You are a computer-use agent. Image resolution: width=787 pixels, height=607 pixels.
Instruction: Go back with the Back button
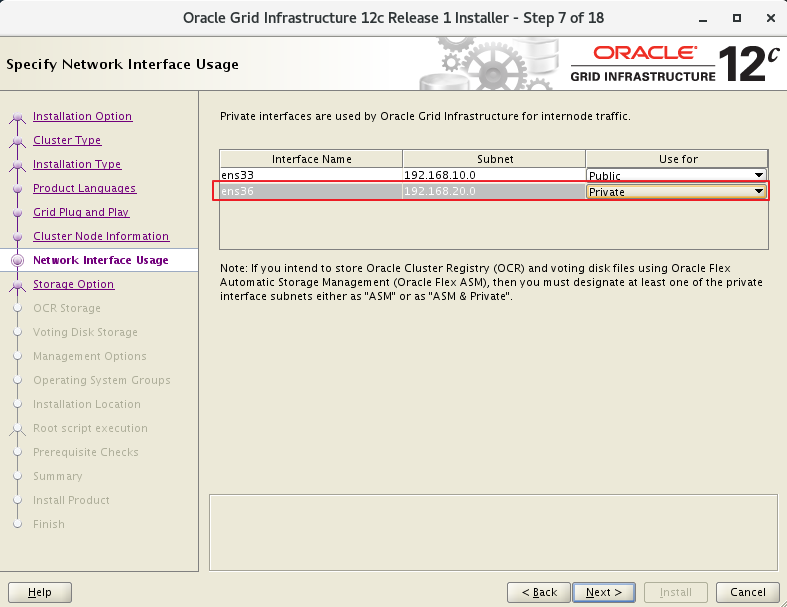[x=539, y=592]
